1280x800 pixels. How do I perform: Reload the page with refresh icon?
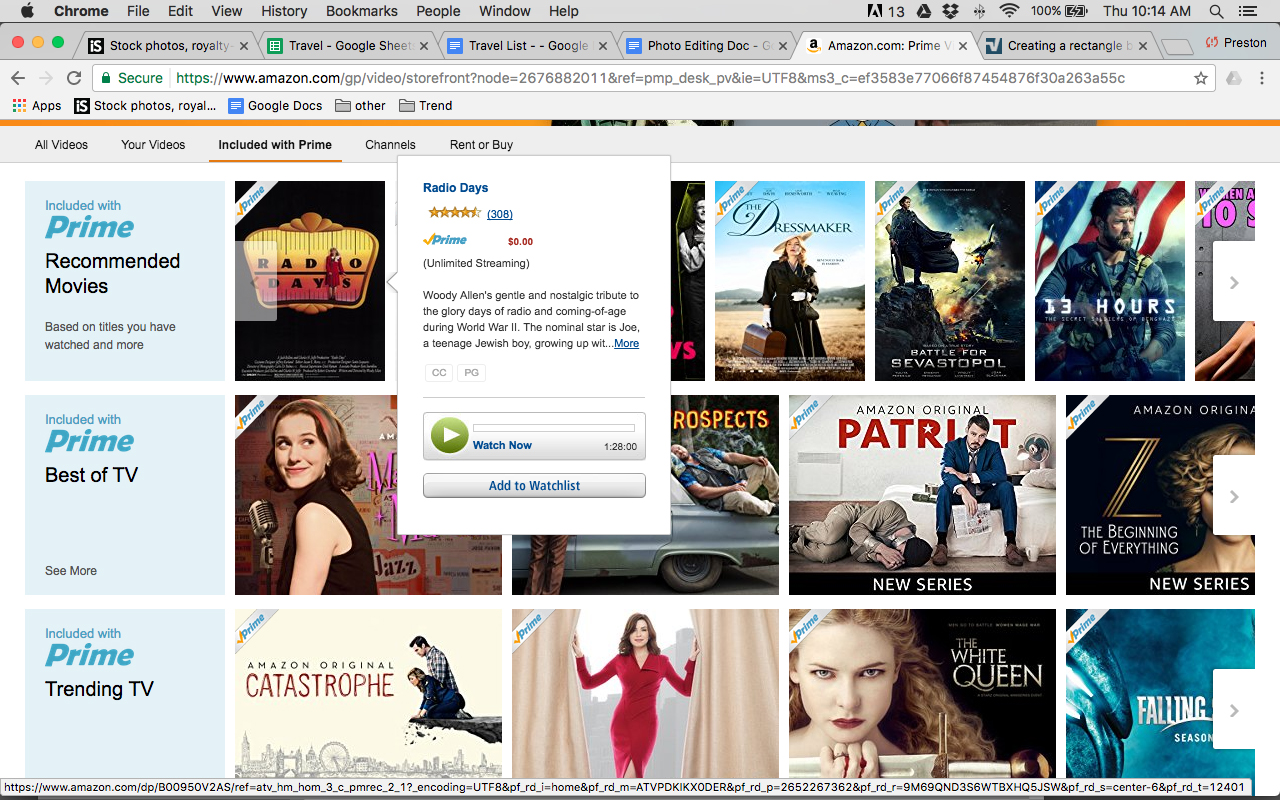tap(74, 78)
